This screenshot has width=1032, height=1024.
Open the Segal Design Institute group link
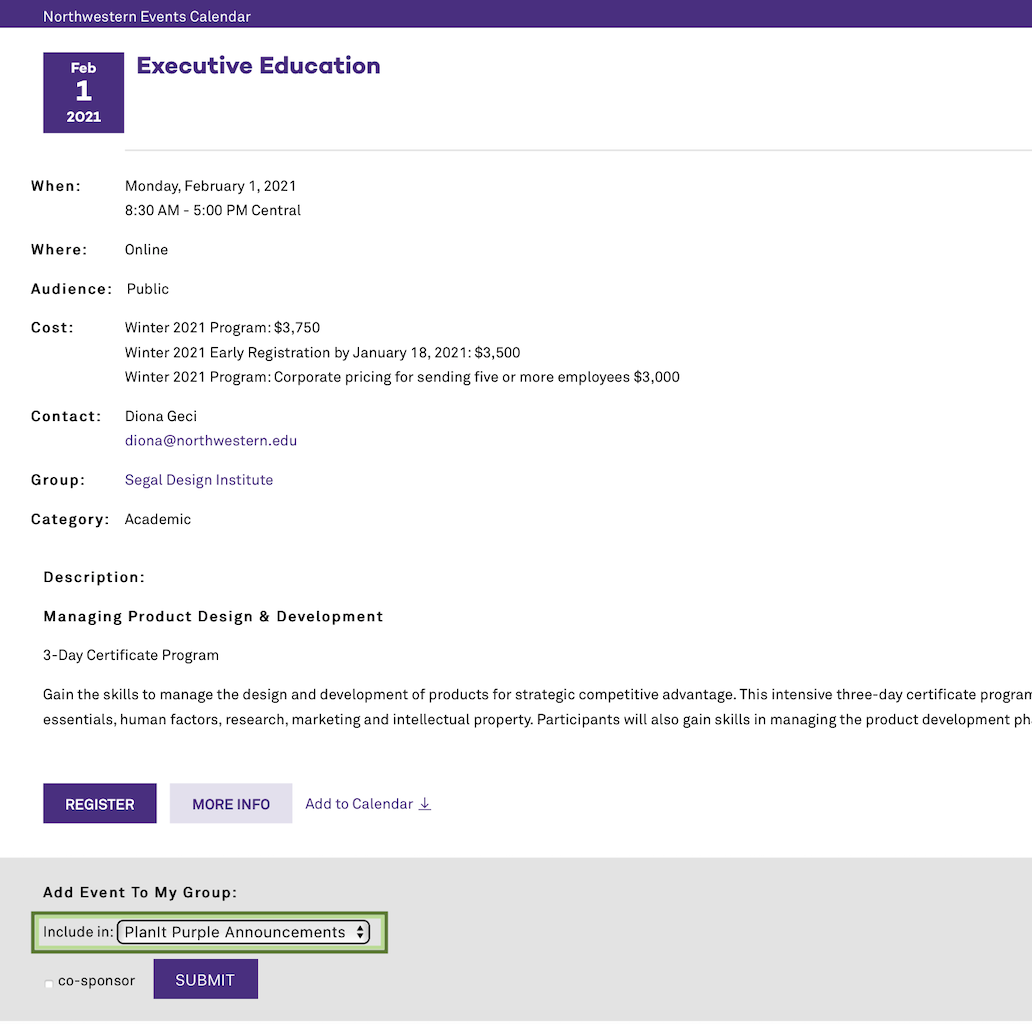tap(199, 480)
